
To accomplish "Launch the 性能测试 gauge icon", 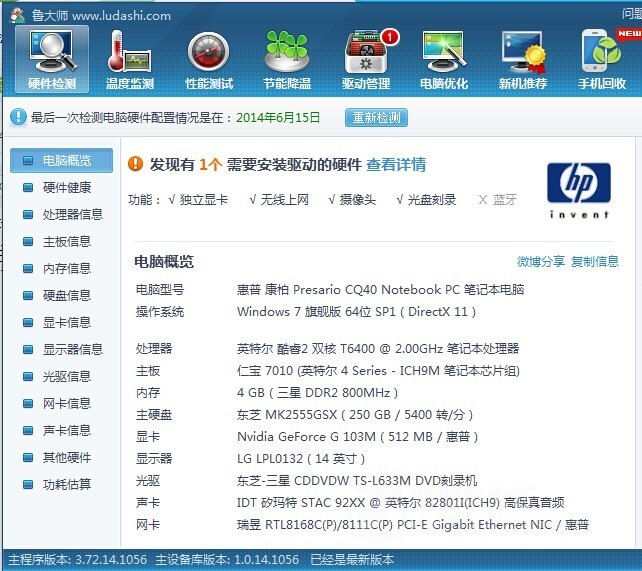I will [x=209, y=59].
